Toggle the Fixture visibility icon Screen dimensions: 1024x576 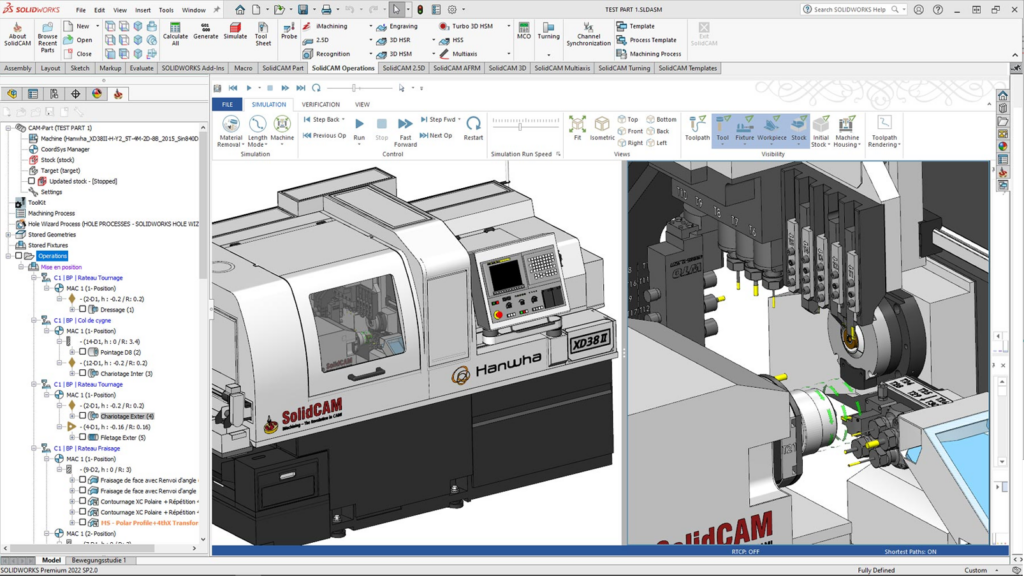point(744,128)
